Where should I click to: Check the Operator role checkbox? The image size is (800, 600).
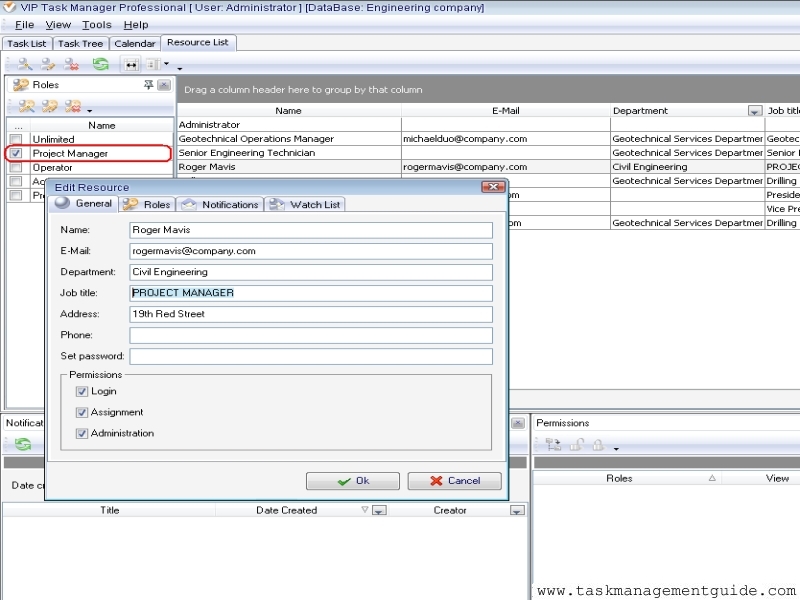coord(16,167)
